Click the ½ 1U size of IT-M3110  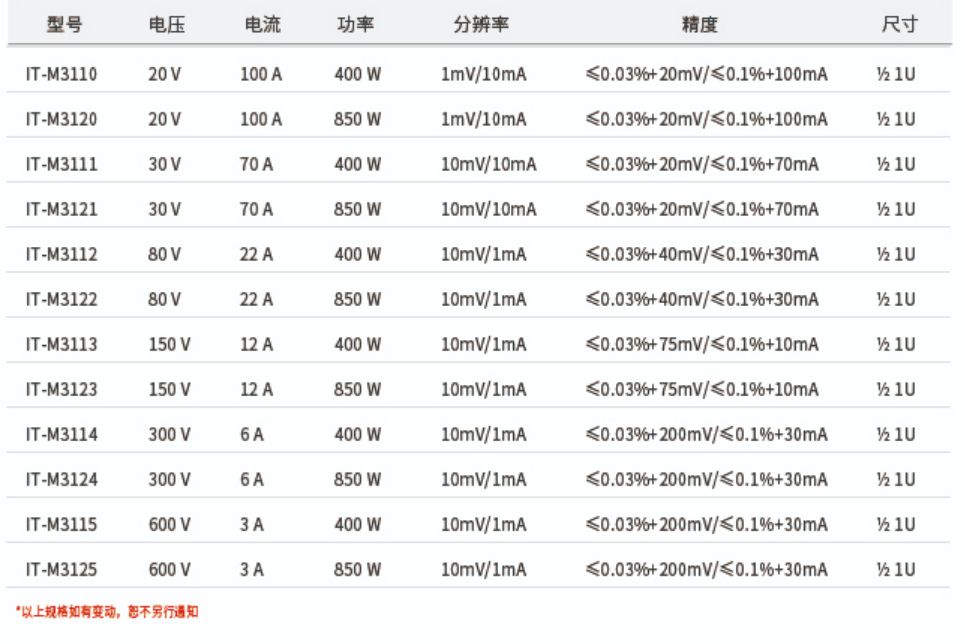[x=896, y=74]
